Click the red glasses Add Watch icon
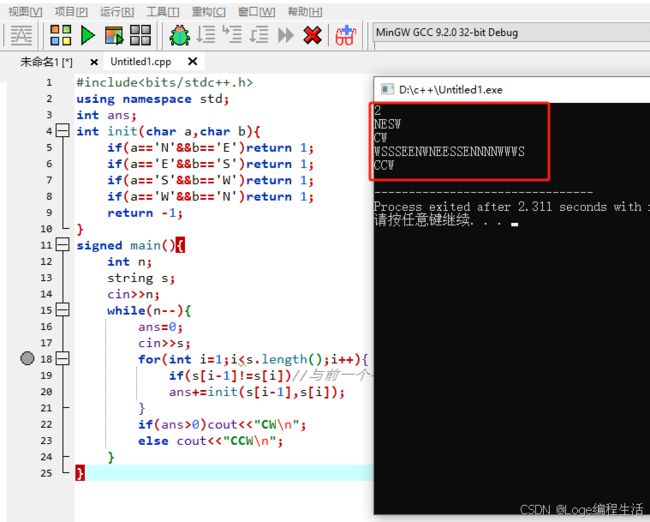 [346, 35]
